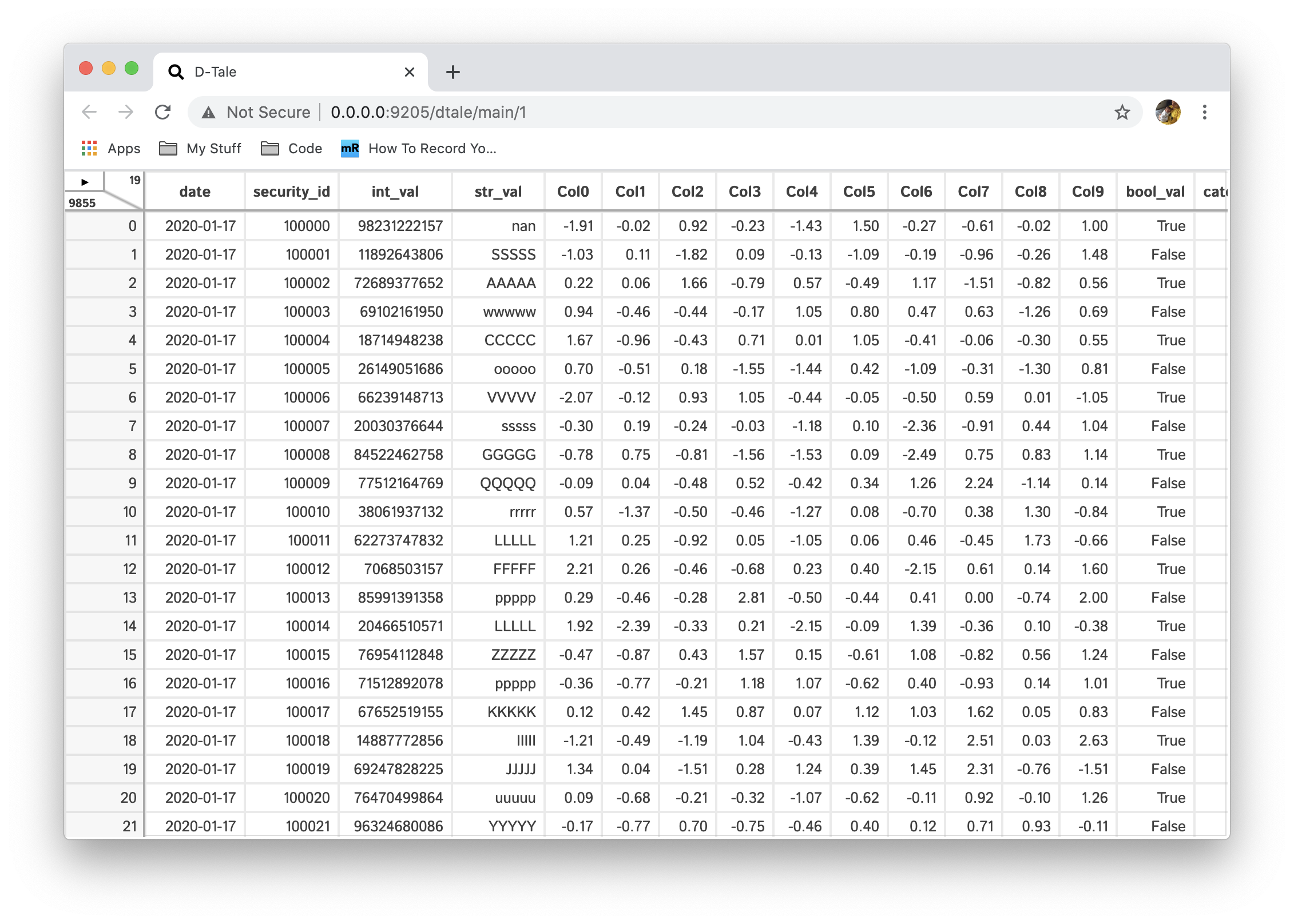Click the browser reload icon
The height and width of the screenshot is (924, 1294).
(x=163, y=112)
